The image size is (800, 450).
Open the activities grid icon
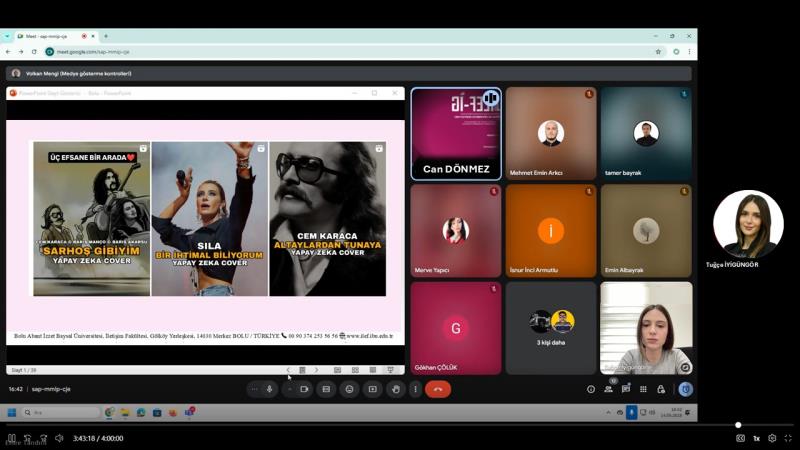pyautogui.click(x=643, y=389)
